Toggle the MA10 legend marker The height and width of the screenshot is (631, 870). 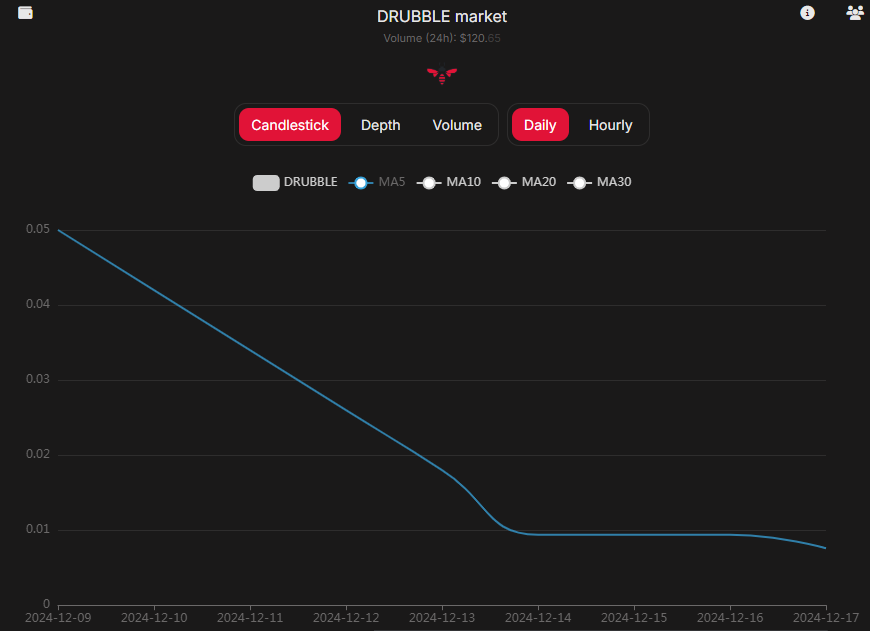(x=429, y=183)
